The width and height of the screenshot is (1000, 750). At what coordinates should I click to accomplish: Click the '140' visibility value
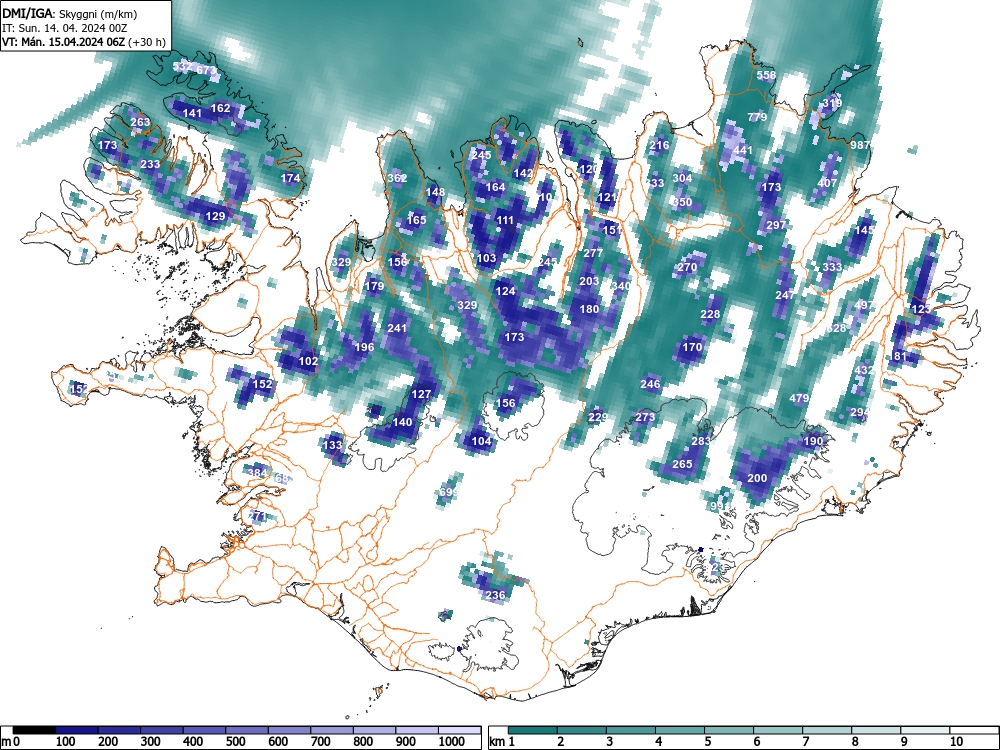click(402, 422)
